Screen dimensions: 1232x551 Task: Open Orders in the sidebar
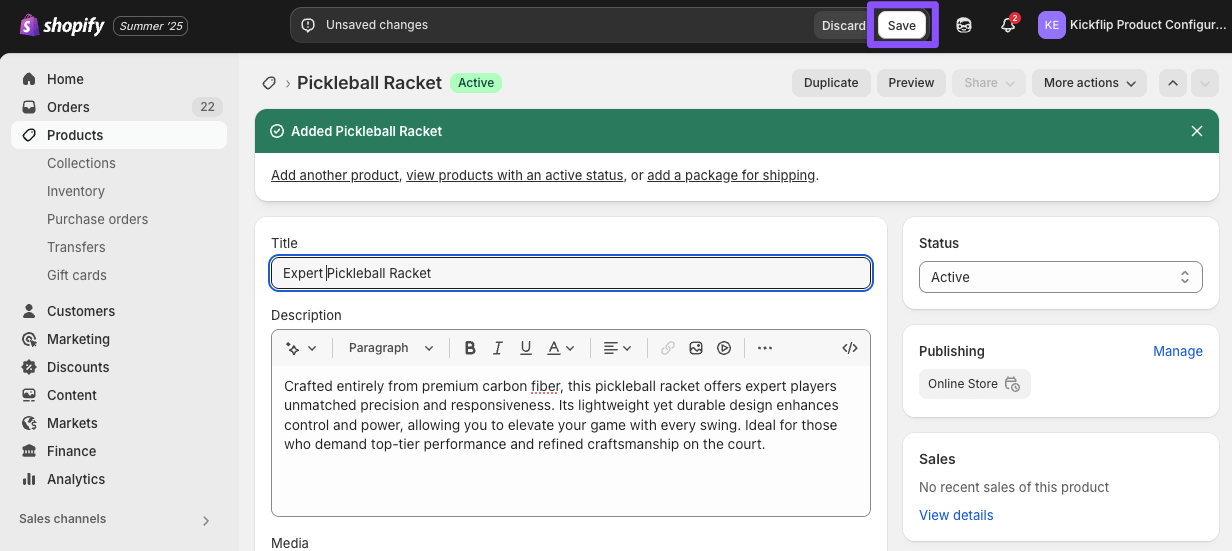click(x=68, y=107)
